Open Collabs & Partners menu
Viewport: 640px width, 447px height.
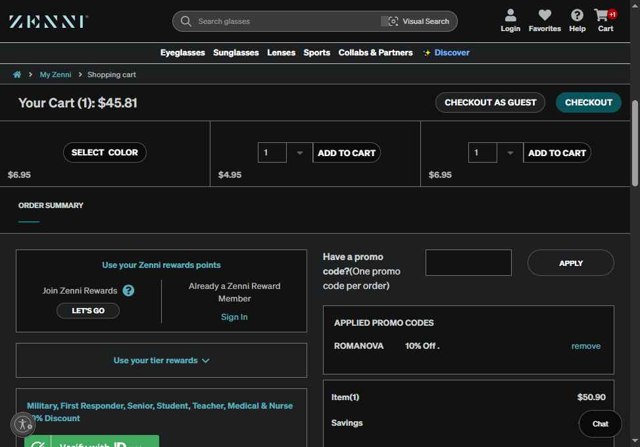(376, 53)
